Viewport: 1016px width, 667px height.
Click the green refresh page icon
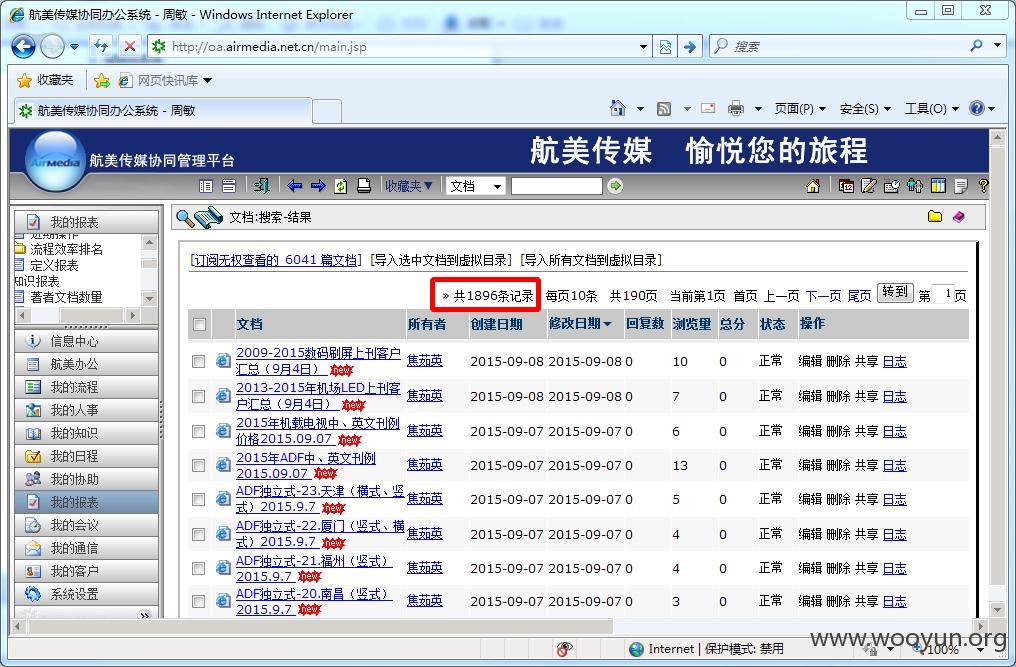[x=341, y=186]
